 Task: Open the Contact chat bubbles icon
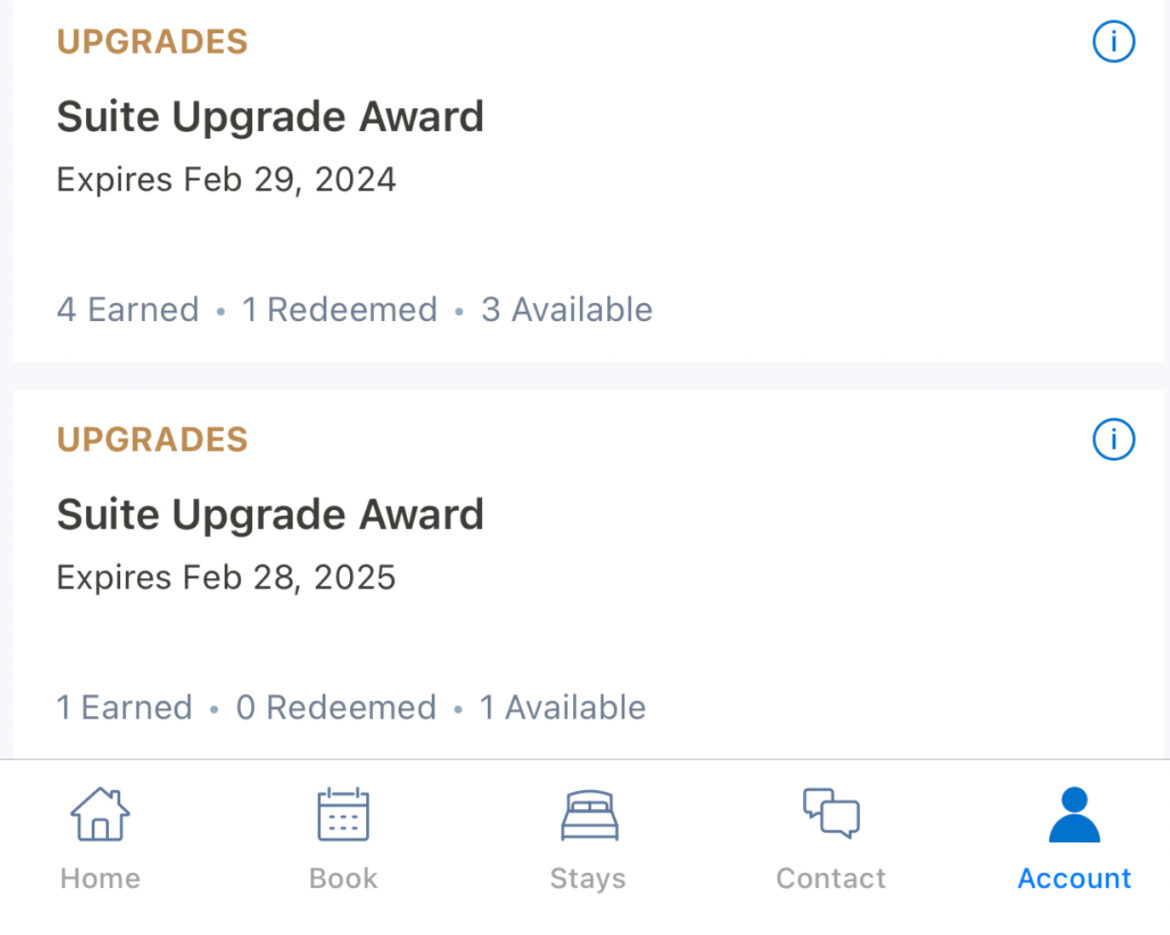click(830, 815)
